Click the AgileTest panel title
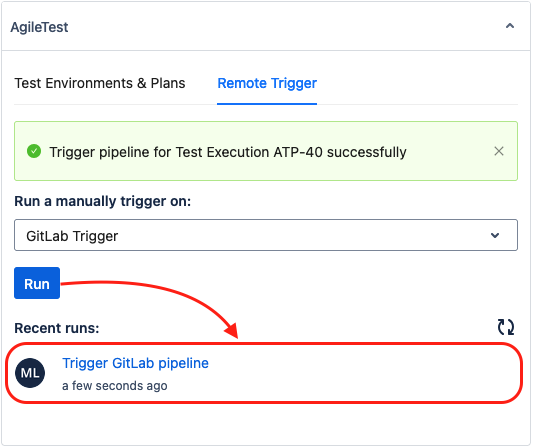The image size is (534, 447). pos(39,27)
